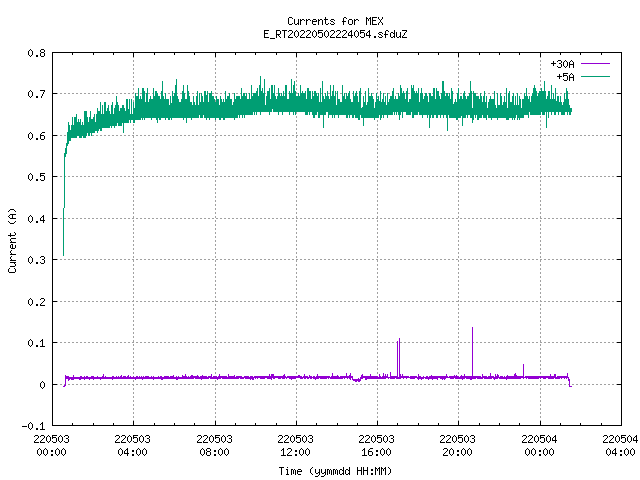640x480 pixels.
Task: Click the 220504 00:00 x-axis tick label
Action: coord(539,445)
